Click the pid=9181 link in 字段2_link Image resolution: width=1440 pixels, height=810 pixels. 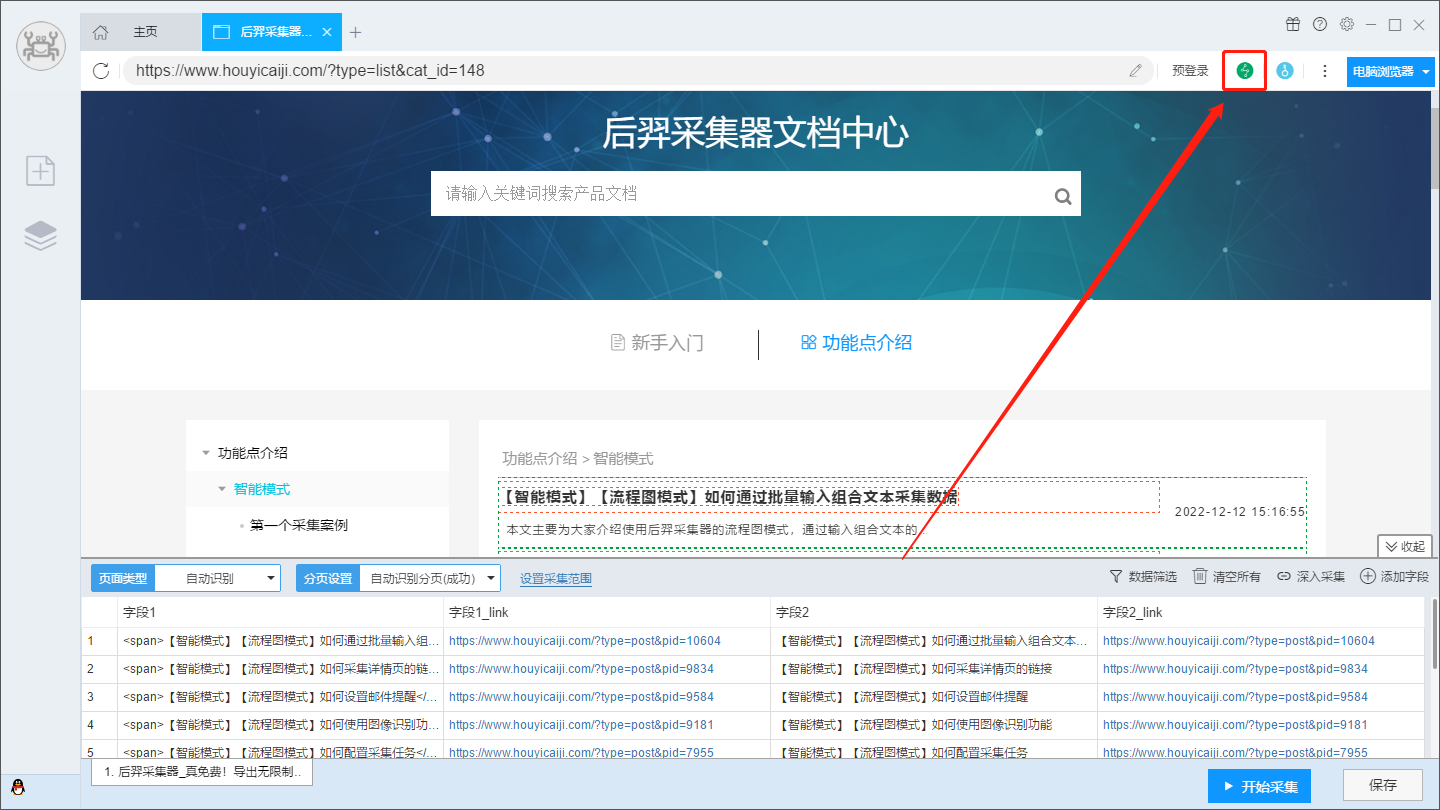pos(1235,725)
